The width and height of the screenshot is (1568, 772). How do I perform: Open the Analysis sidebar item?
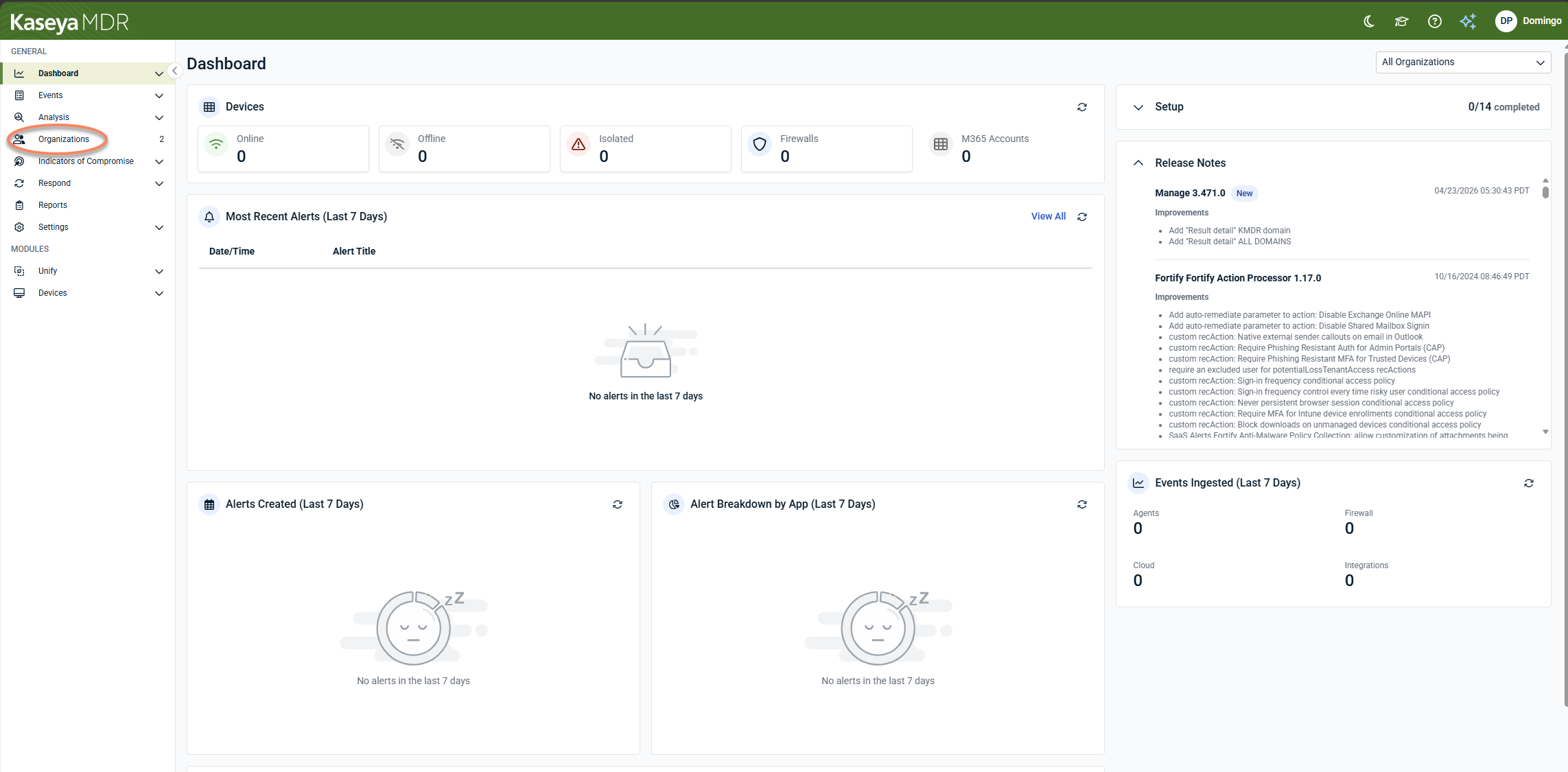(x=54, y=117)
